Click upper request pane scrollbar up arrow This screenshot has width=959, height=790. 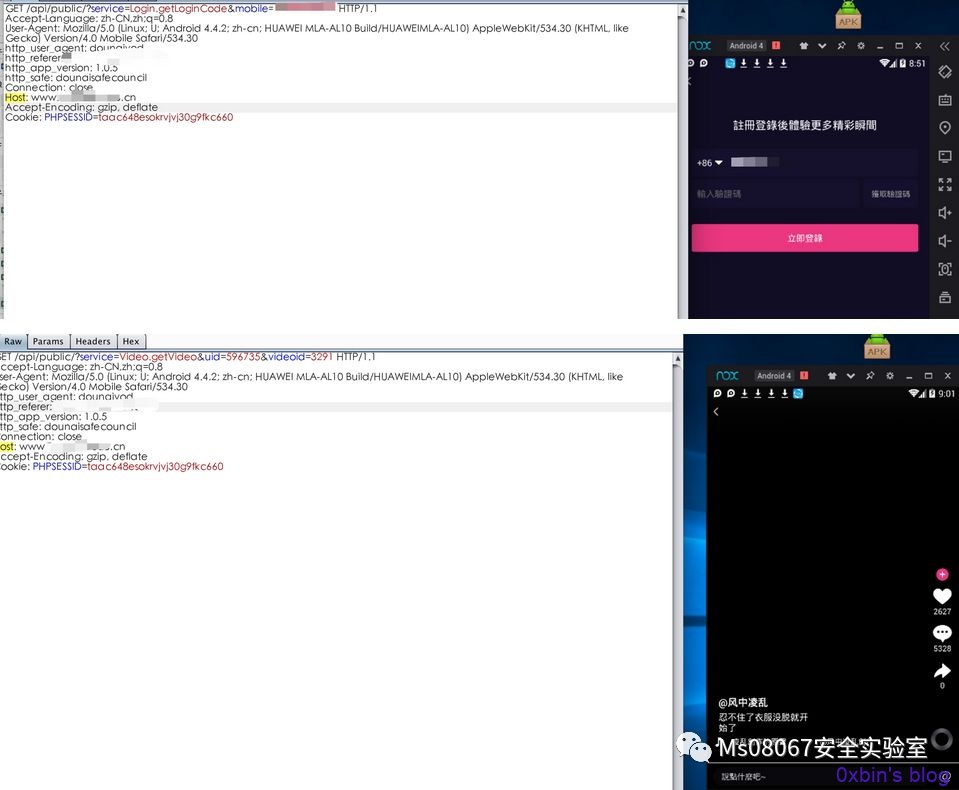tap(683, 10)
